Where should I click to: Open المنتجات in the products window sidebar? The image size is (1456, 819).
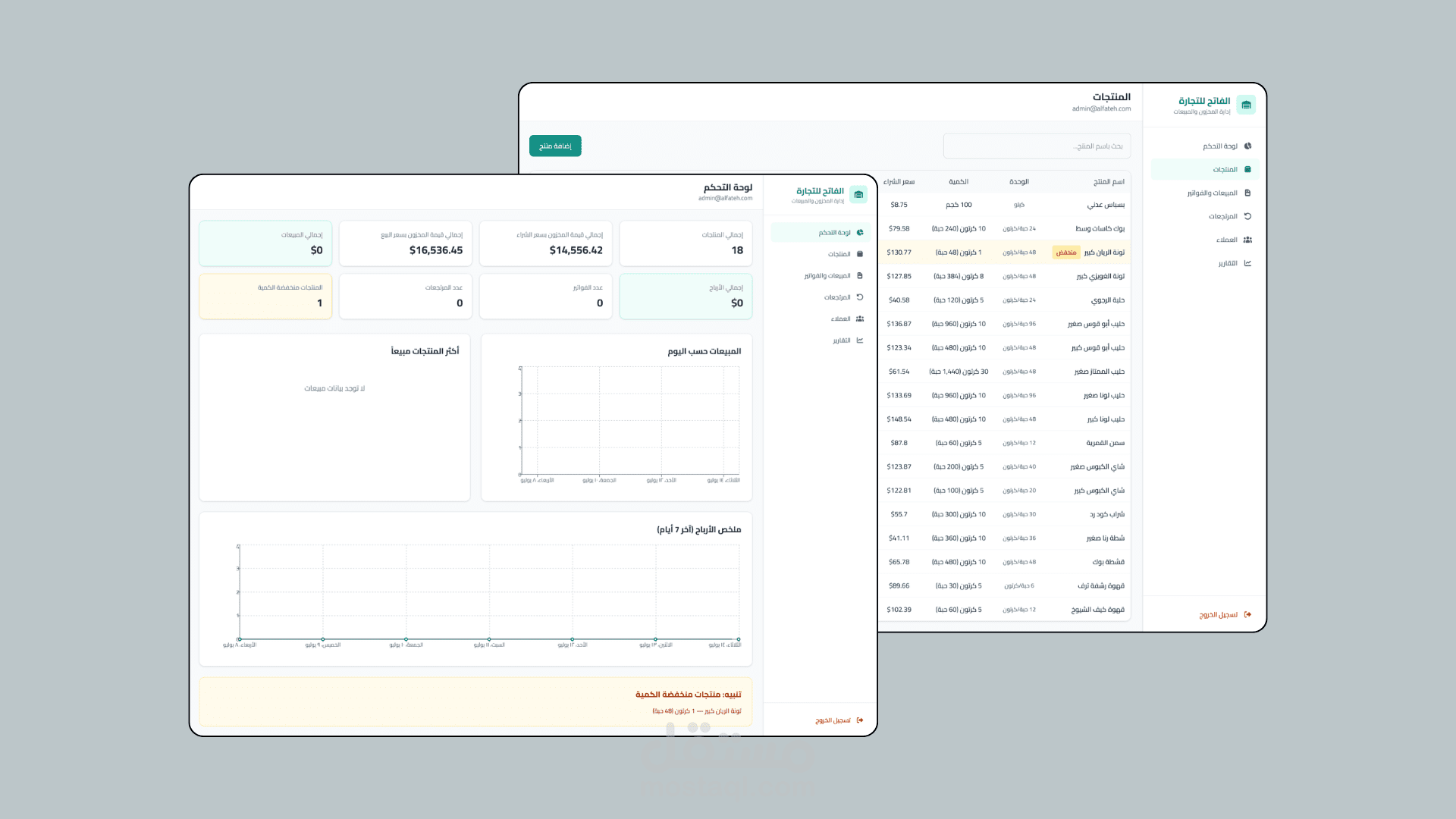click(1205, 169)
